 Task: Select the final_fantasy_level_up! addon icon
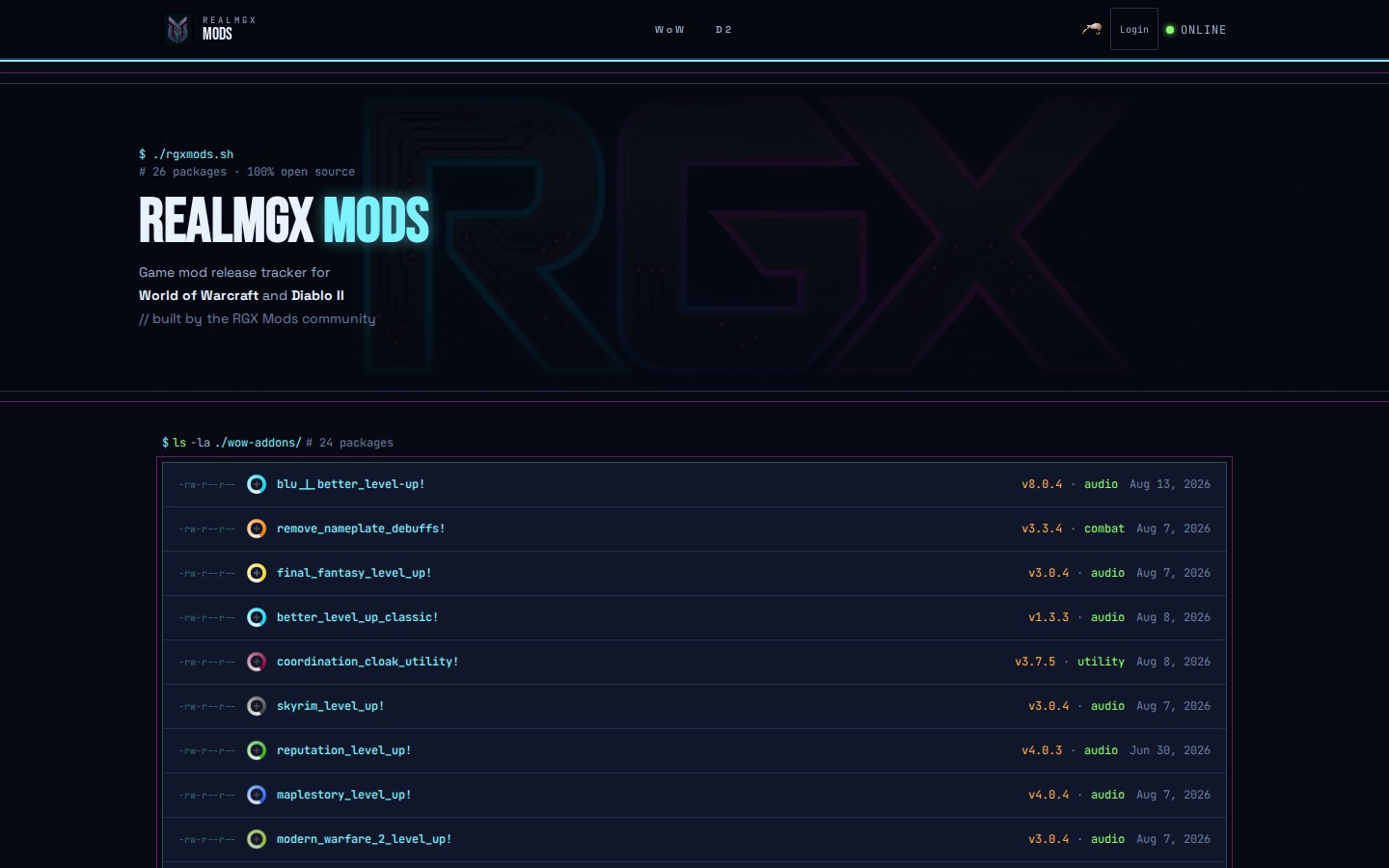click(x=257, y=573)
